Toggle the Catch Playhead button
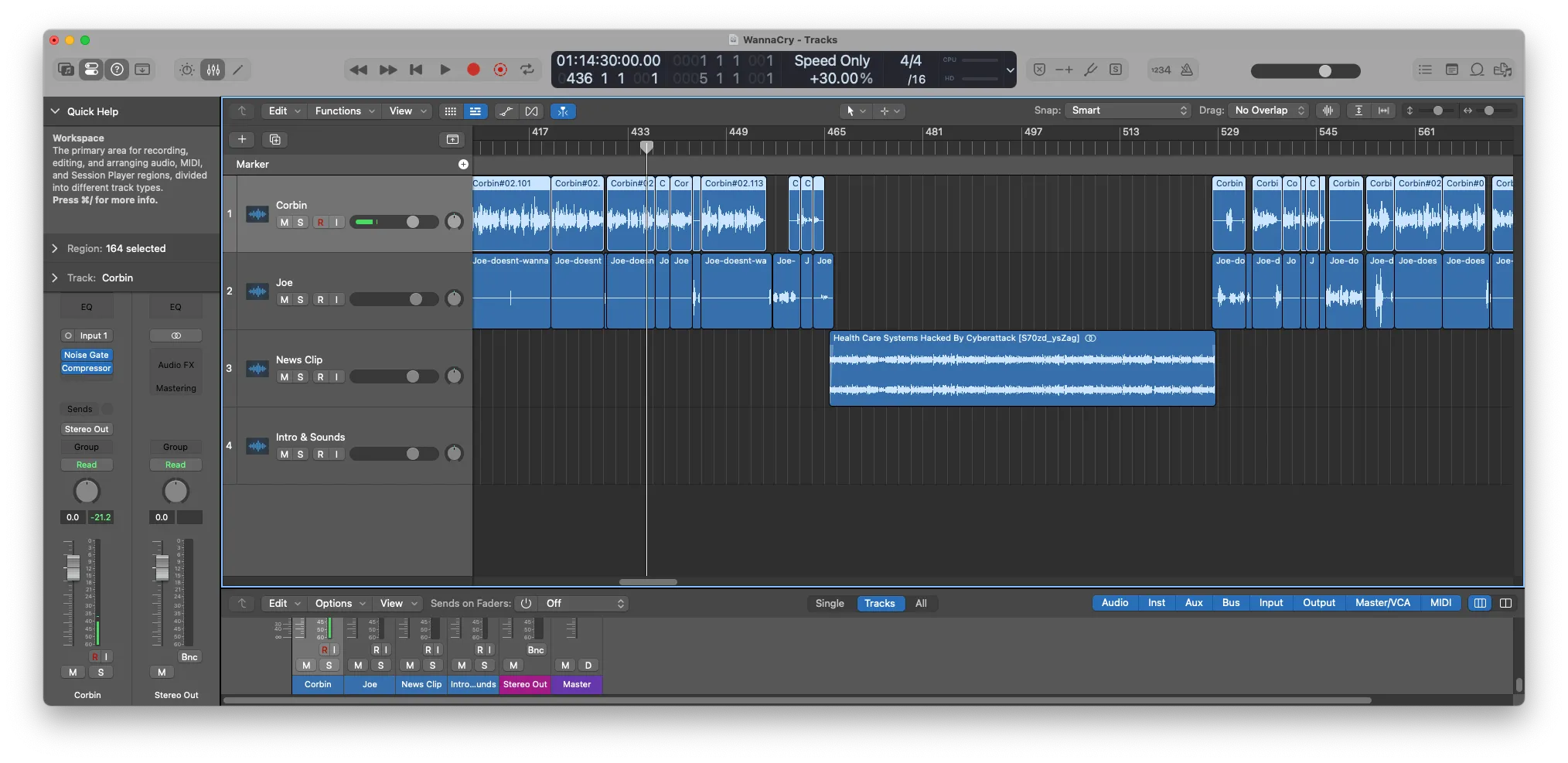The height and width of the screenshot is (763, 1568). [x=563, y=111]
